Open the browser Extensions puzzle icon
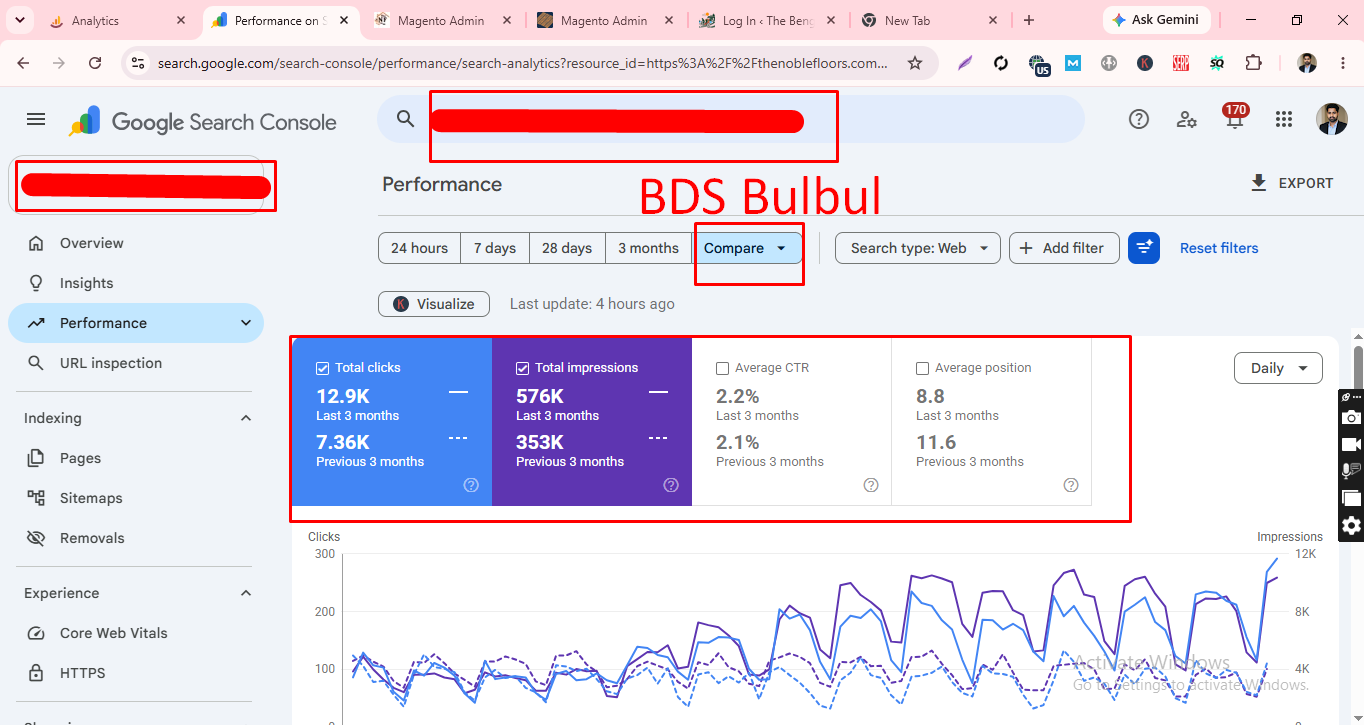 coord(1253,63)
